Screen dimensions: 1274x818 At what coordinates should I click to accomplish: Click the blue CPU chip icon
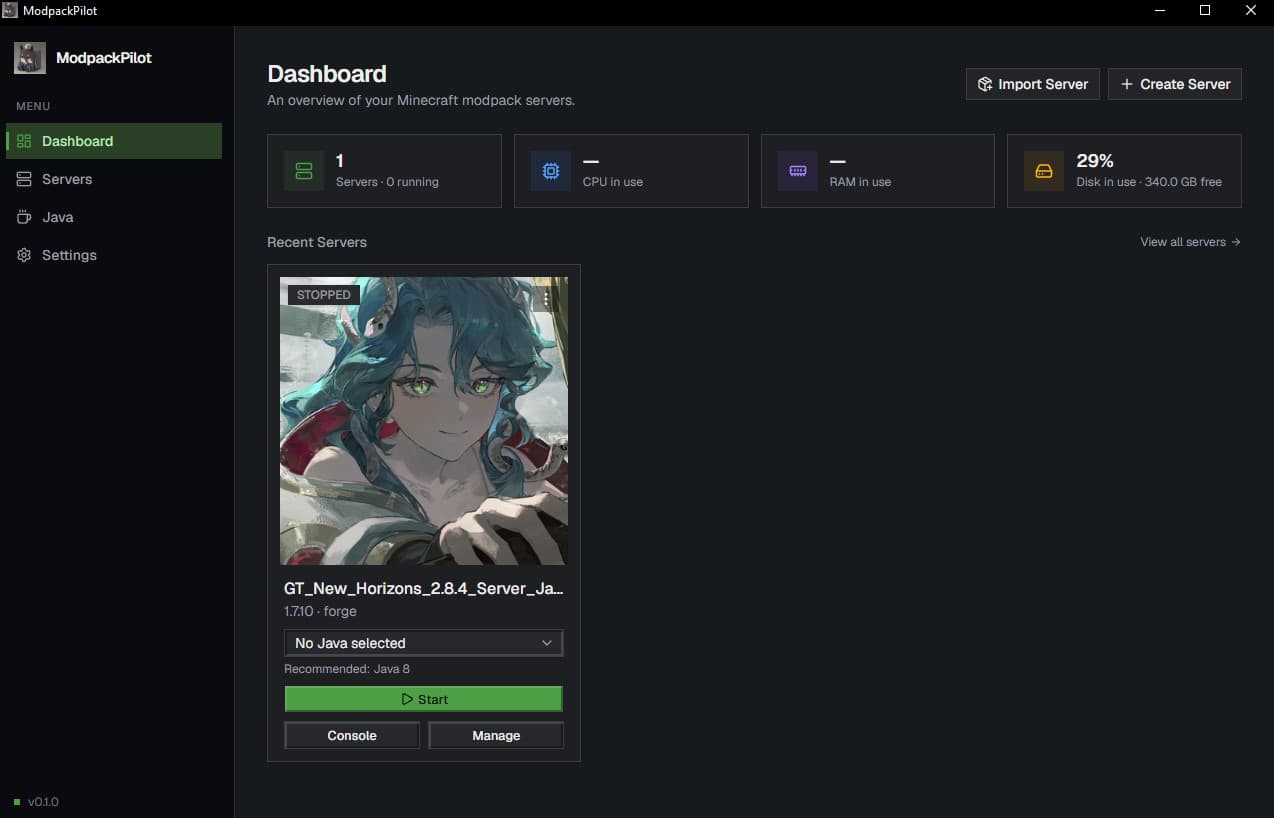pos(551,171)
